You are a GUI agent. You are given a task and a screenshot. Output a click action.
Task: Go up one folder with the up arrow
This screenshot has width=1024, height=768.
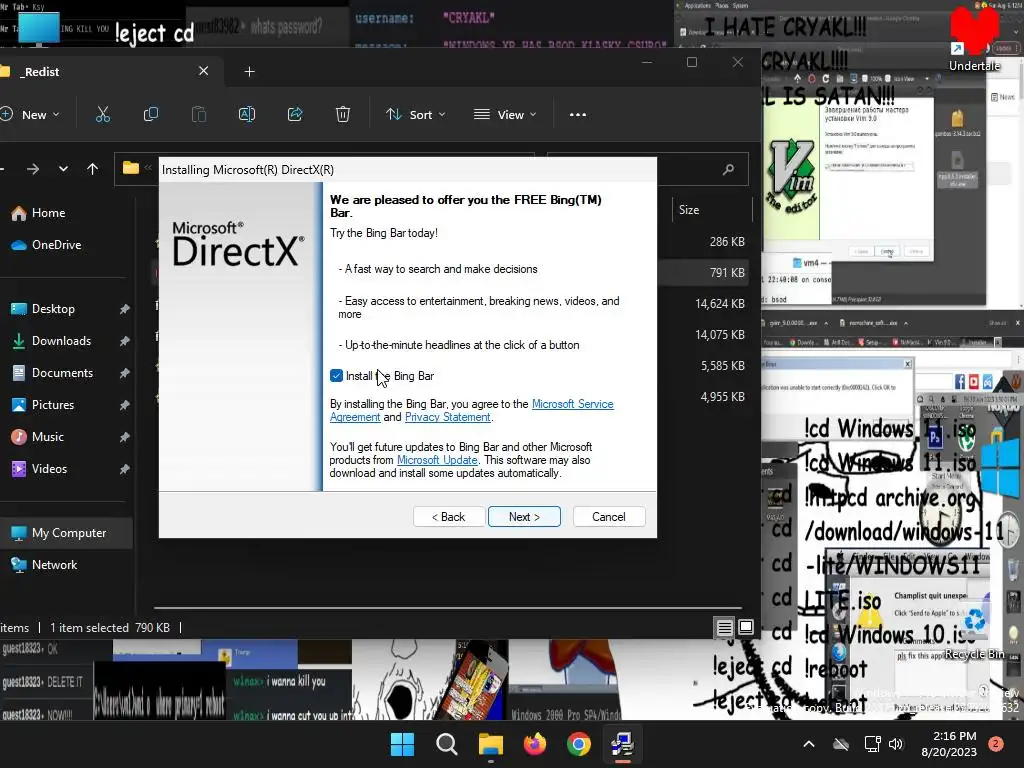click(92, 169)
